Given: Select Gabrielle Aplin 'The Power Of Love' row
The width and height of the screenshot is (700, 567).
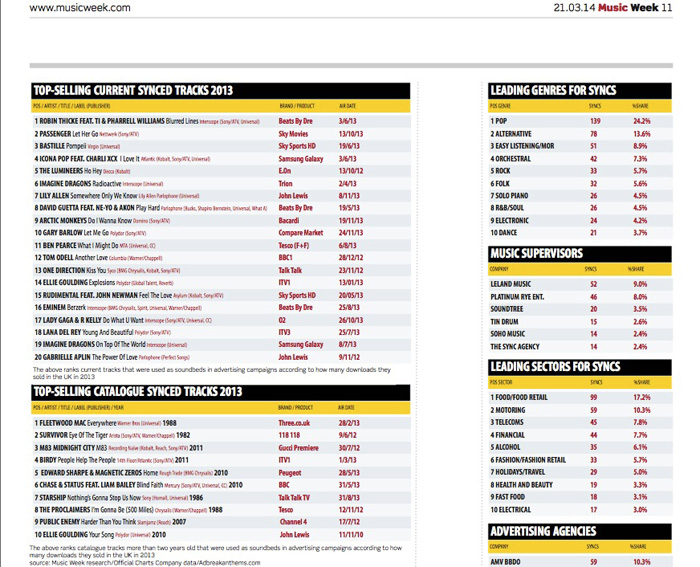Looking at the screenshot, I should click(x=221, y=357).
